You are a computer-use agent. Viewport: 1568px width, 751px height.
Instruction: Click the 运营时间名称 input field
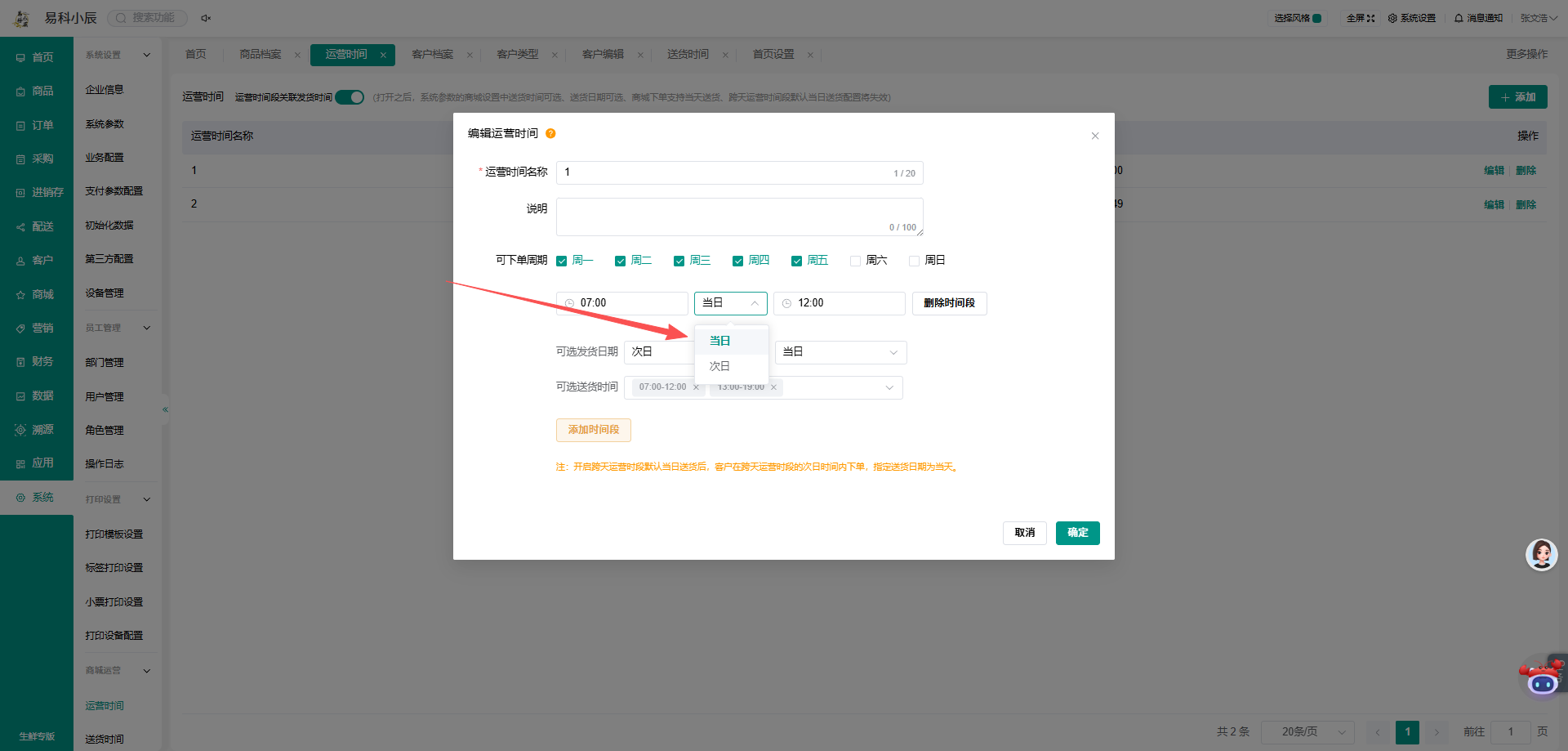pyautogui.click(x=739, y=172)
